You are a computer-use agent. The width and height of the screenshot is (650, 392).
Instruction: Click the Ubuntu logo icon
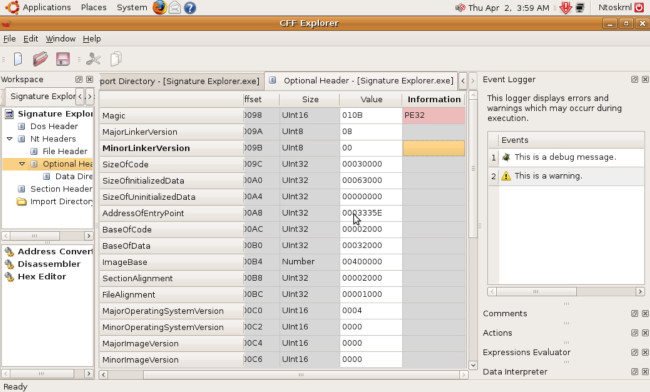click(x=12, y=7)
